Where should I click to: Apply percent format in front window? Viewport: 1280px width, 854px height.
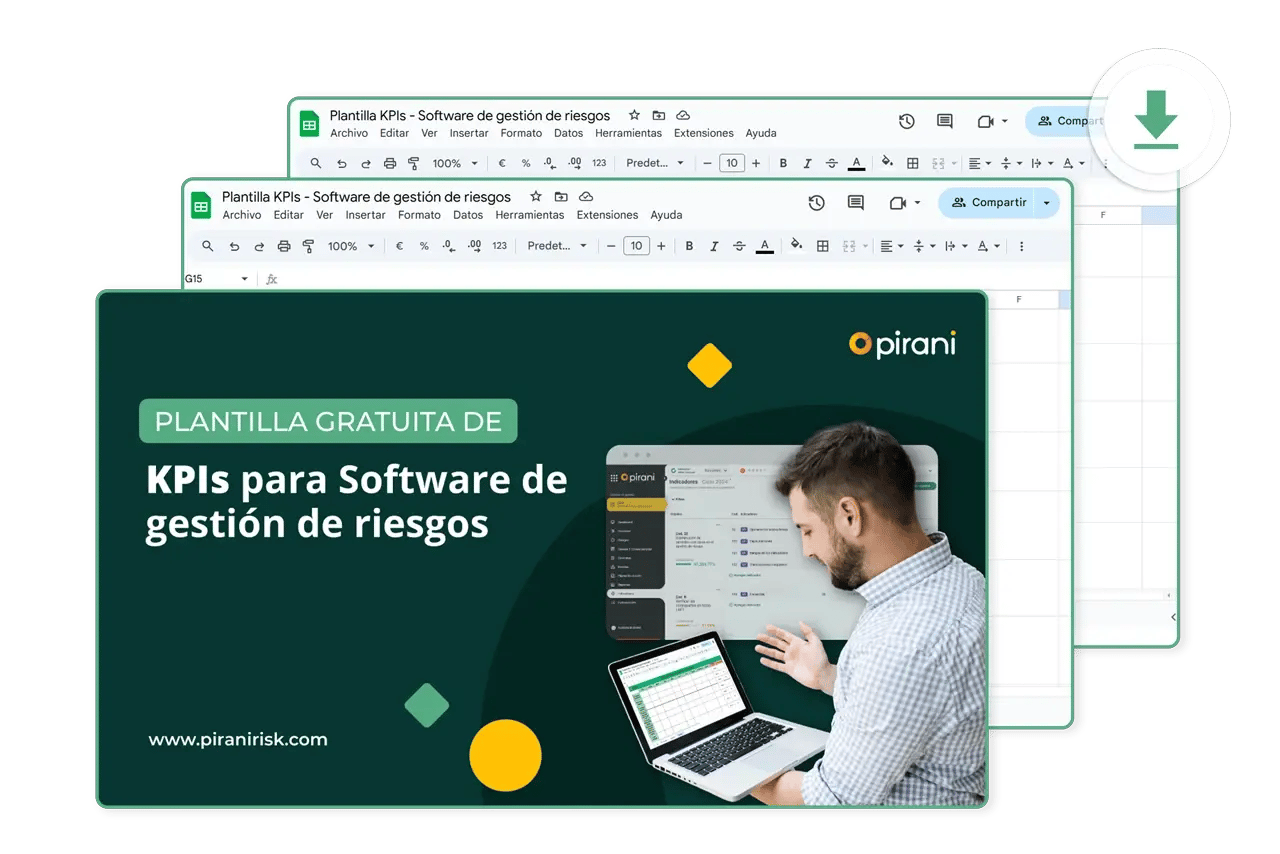pyautogui.click(x=424, y=246)
